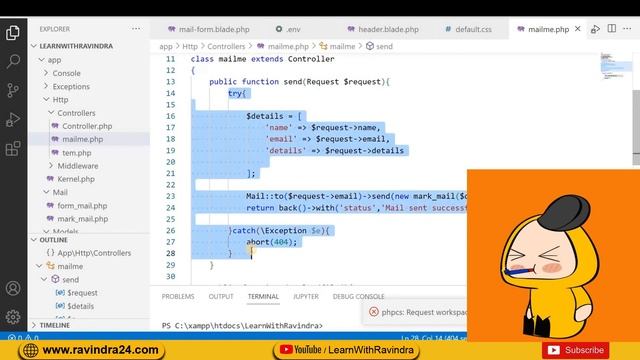The image size is (640, 360).
Task: Expand the Console folder
Action: [66, 73]
